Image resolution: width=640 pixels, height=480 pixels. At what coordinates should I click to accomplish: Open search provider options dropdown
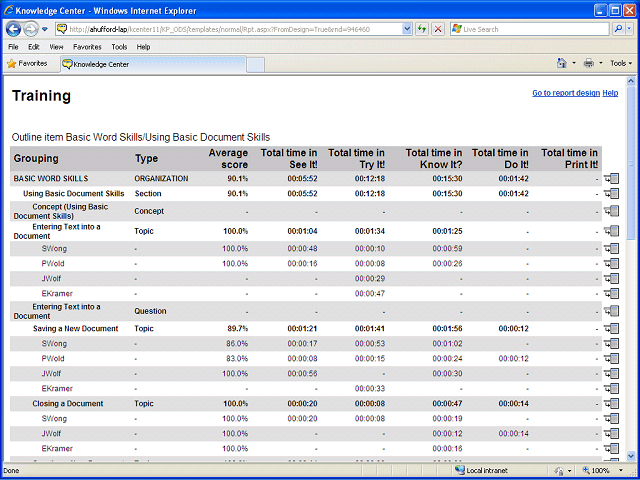[629, 29]
